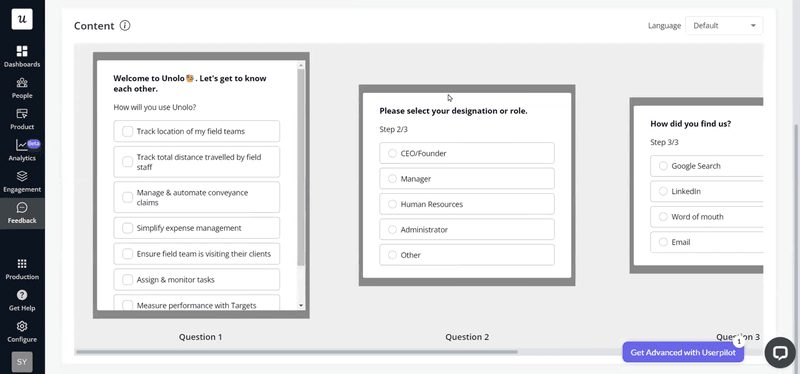Click the Question 1 survey scrollbar
This screenshot has height=374, width=800.
click(301, 167)
